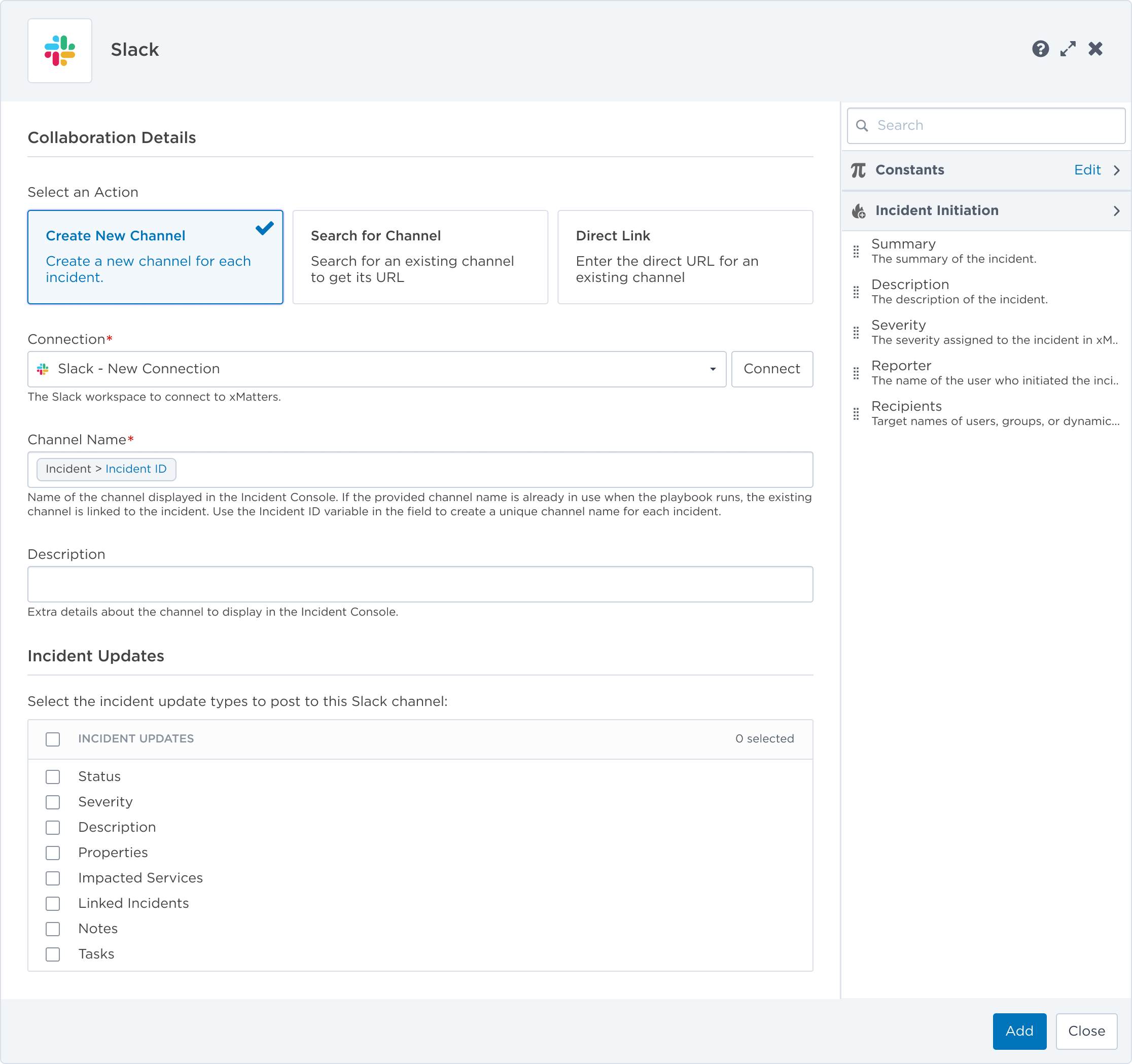Choose the Direct Link action card

pos(685,257)
